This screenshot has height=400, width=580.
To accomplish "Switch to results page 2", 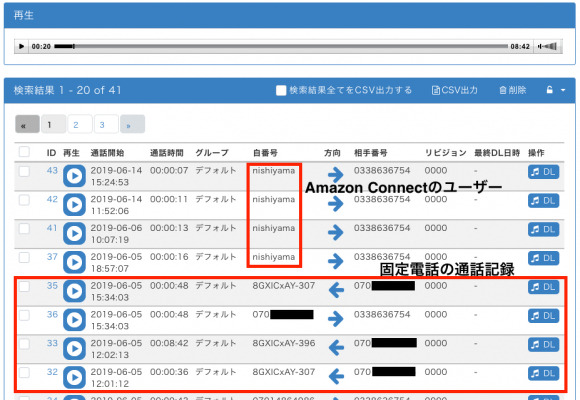I will tap(80, 124).
